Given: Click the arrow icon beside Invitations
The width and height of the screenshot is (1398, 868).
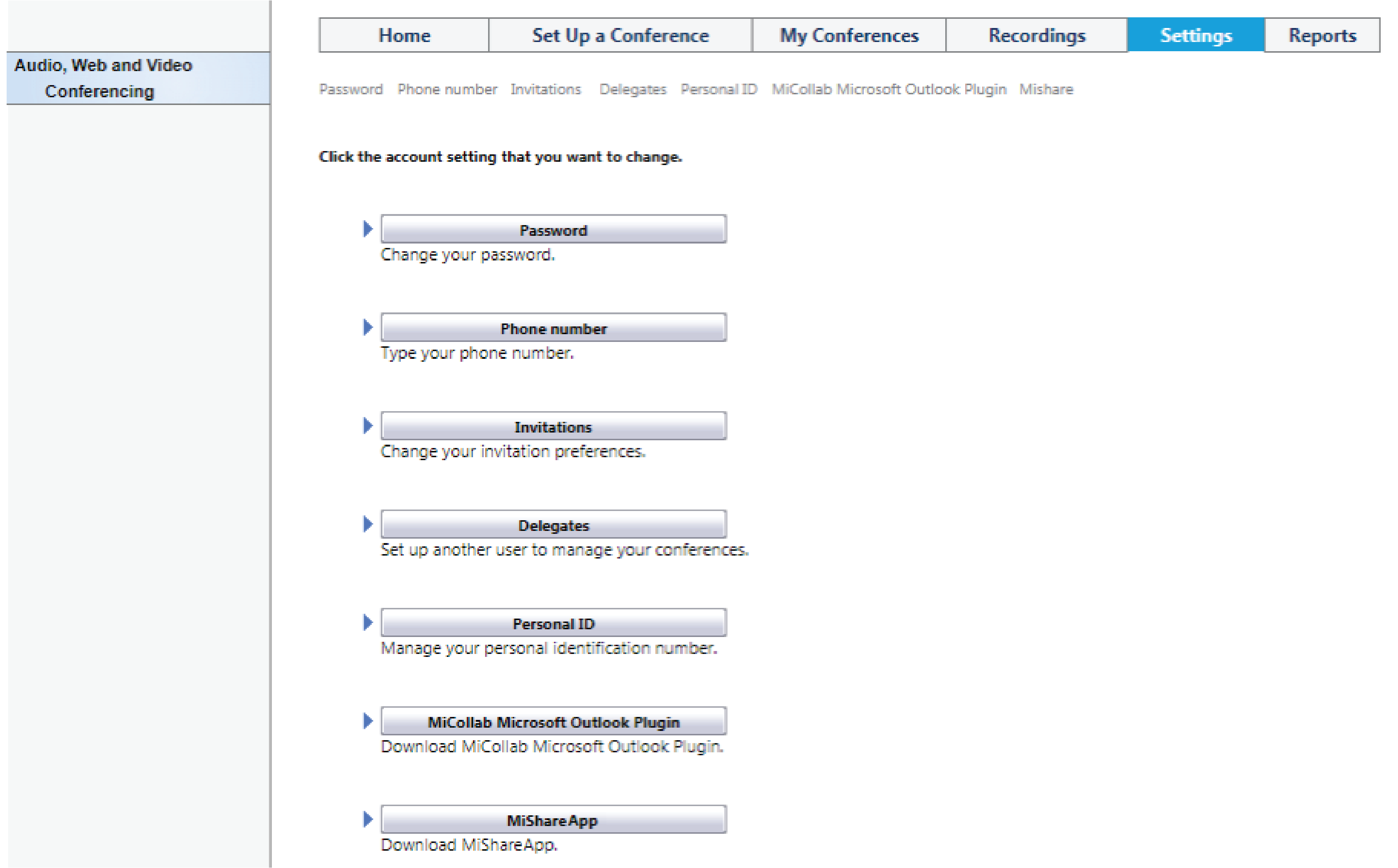Looking at the screenshot, I should pyautogui.click(x=368, y=426).
